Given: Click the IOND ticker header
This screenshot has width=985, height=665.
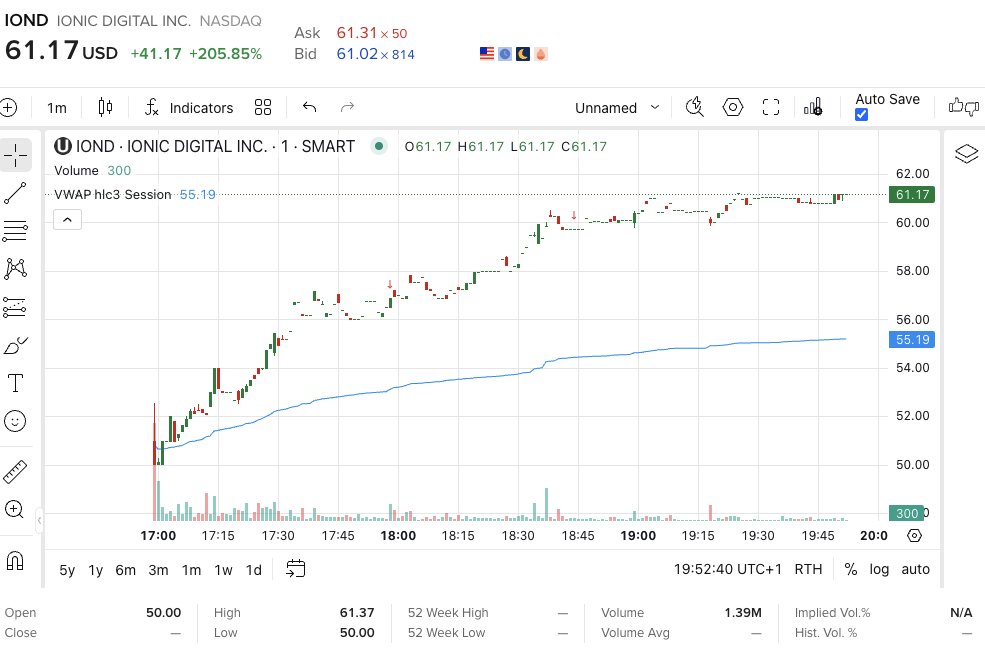Looking at the screenshot, I should (x=26, y=21).
